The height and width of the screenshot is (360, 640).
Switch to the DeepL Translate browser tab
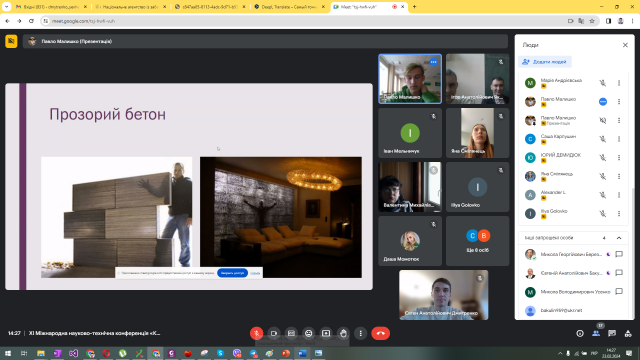tap(289, 7)
